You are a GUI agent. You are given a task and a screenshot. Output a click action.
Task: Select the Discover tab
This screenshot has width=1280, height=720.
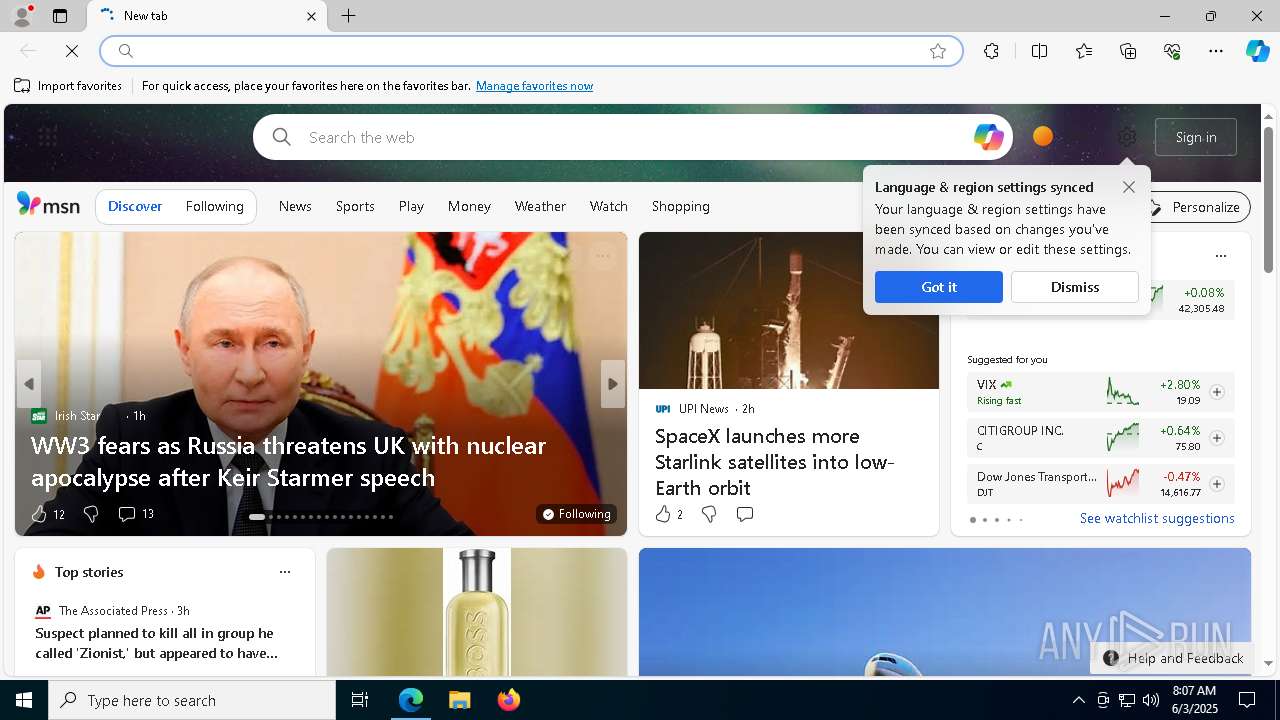[x=135, y=206]
